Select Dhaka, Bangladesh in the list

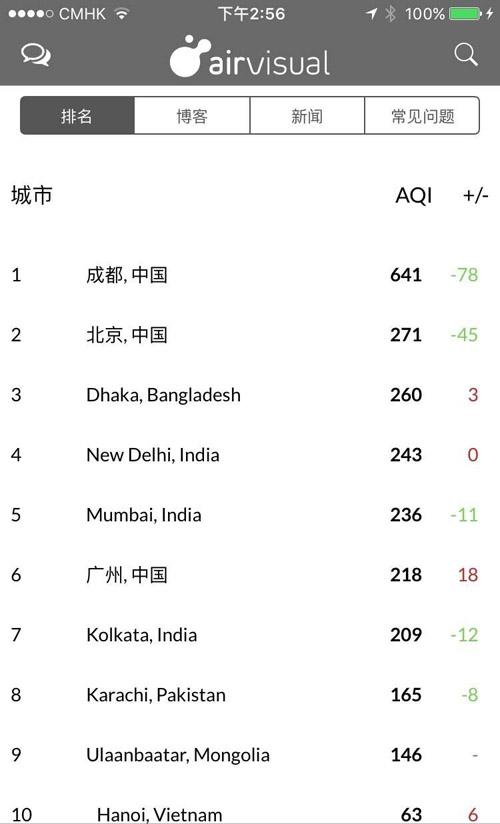point(250,395)
